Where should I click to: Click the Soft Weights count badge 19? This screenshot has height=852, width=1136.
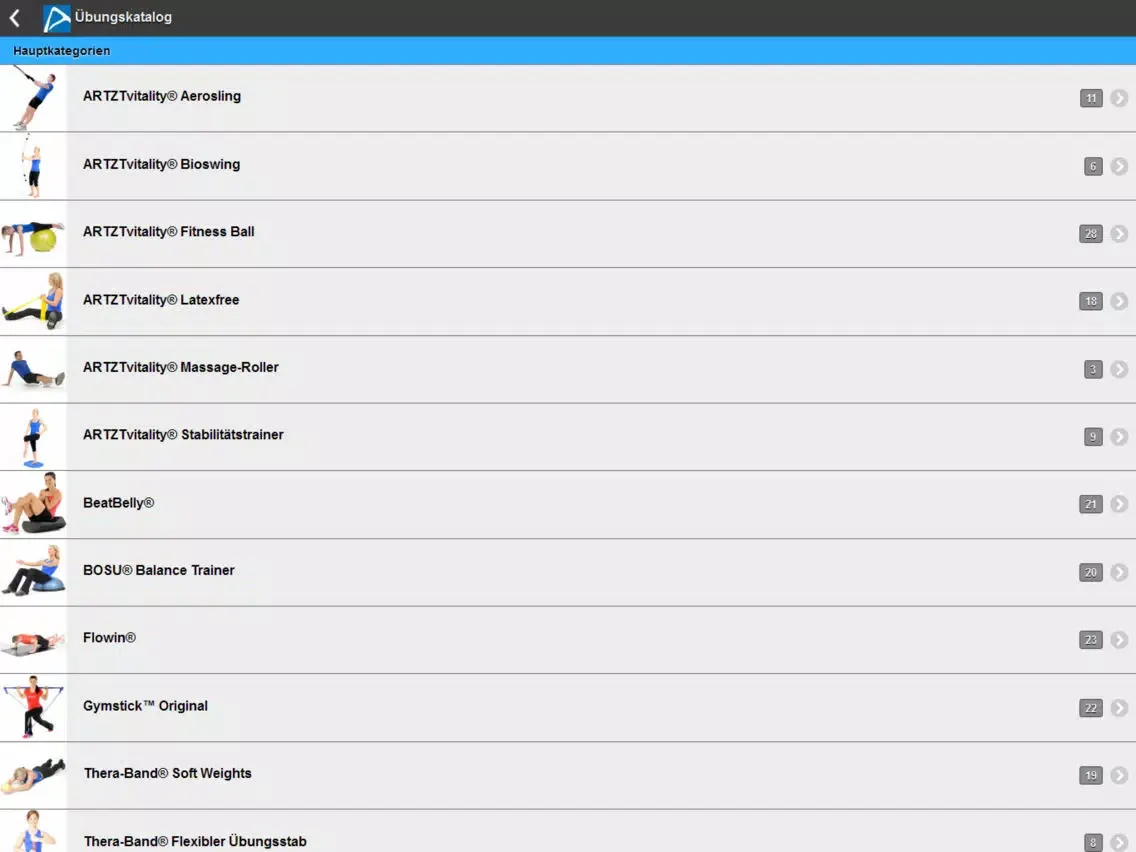click(x=1091, y=774)
